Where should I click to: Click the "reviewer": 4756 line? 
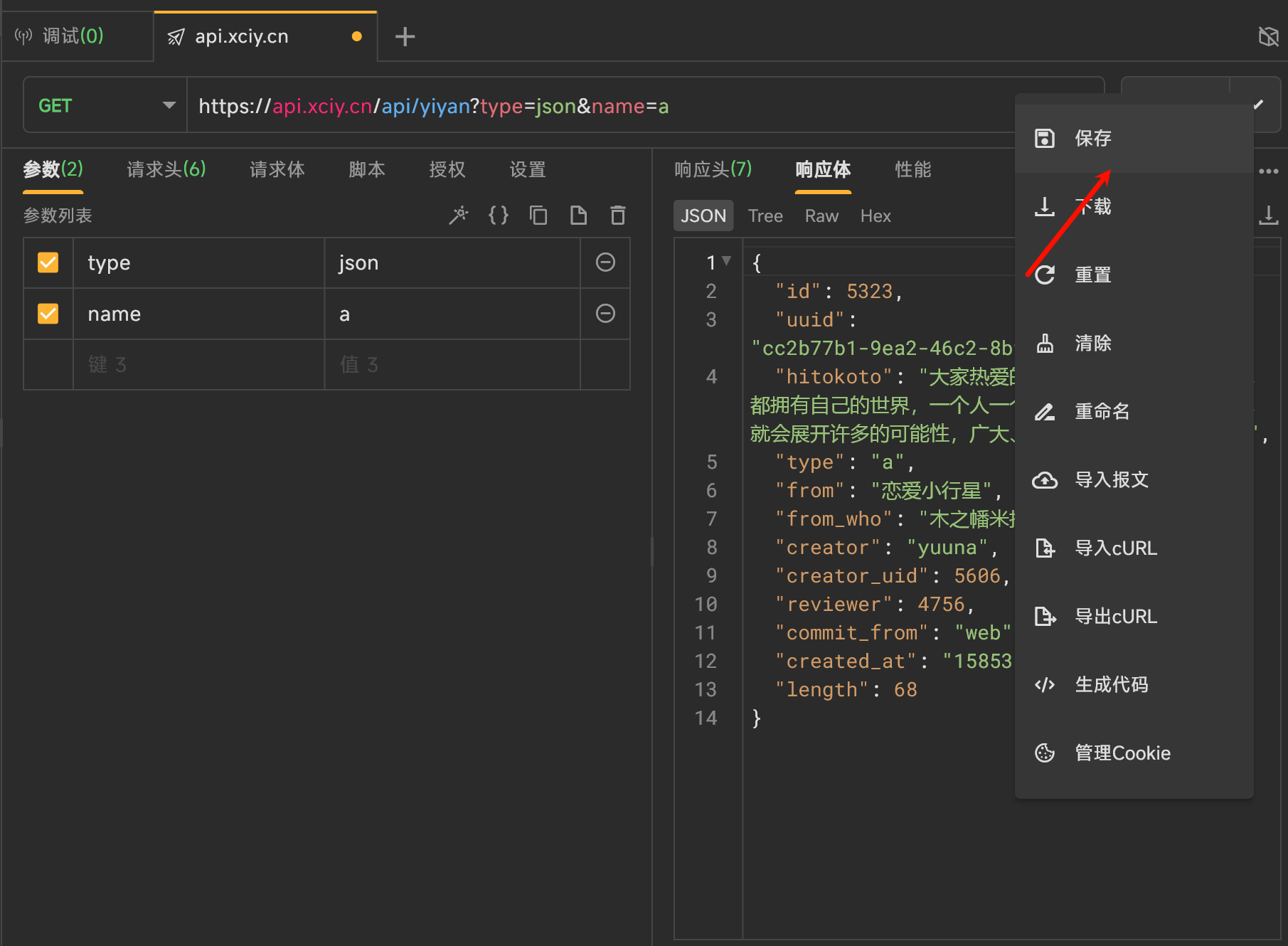click(x=875, y=604)
